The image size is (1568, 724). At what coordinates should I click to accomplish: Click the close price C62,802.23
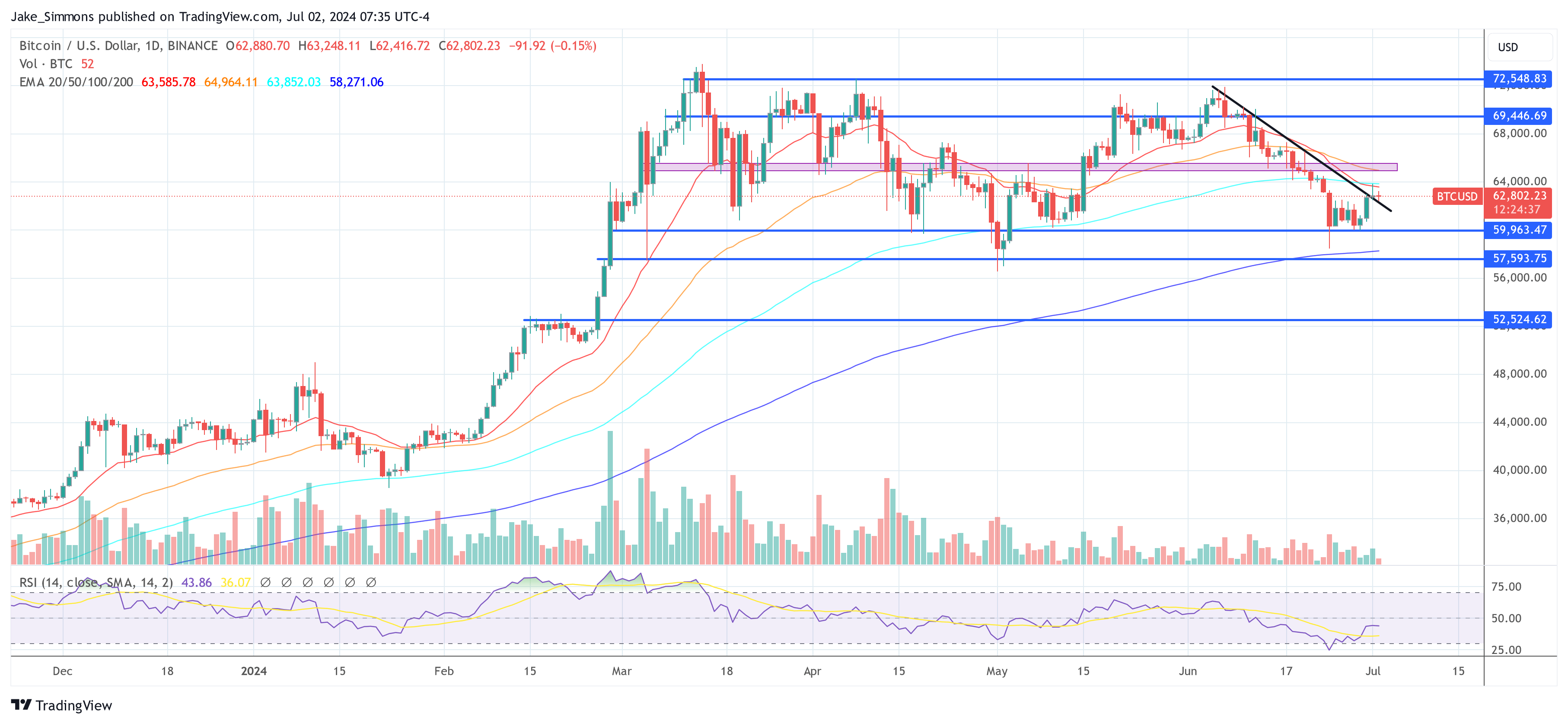pyautogui.click(x=469, y=46)
